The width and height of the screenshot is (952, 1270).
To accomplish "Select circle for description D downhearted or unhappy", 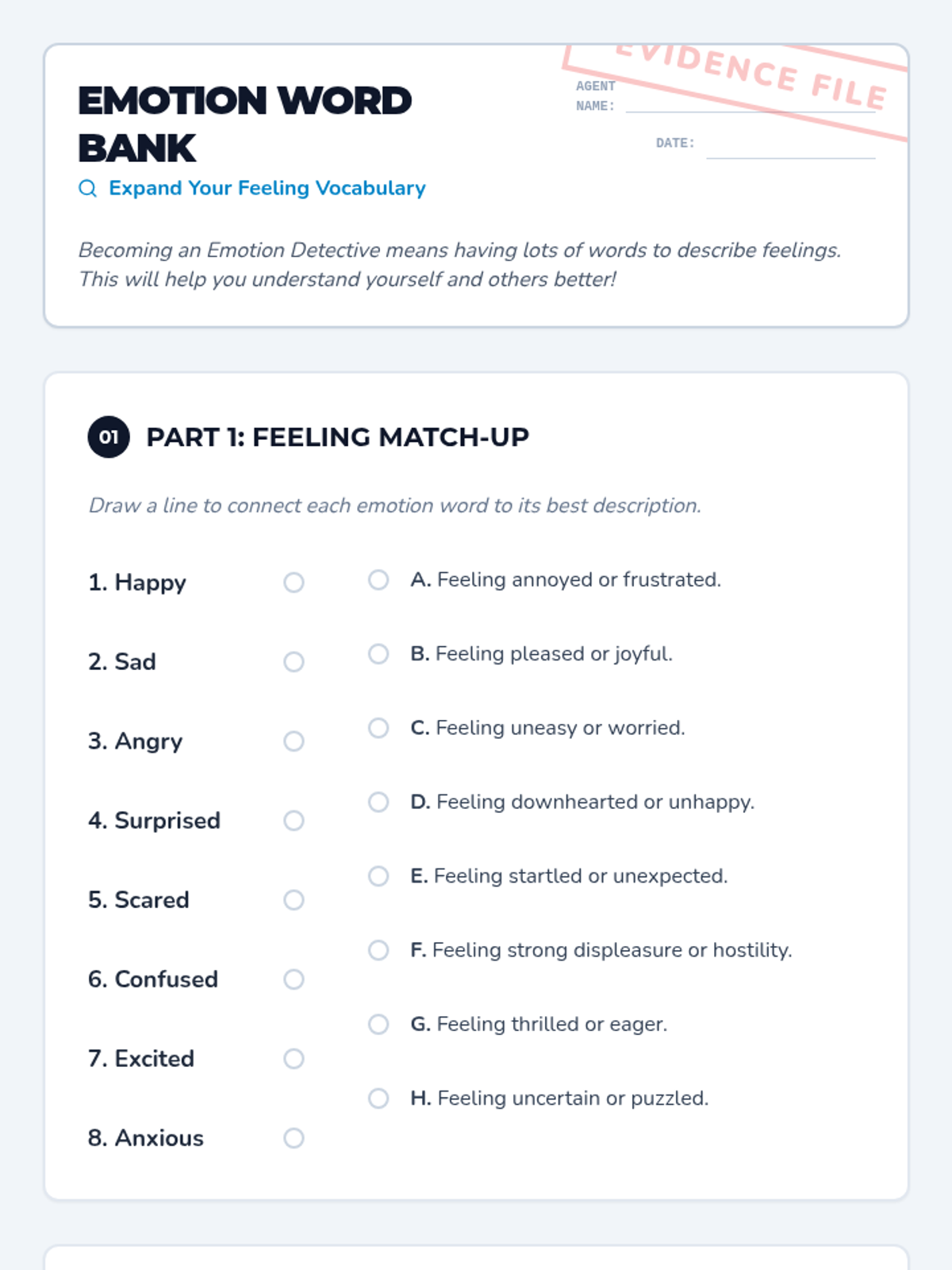I will pyautogui.click(x=378, y=802).
